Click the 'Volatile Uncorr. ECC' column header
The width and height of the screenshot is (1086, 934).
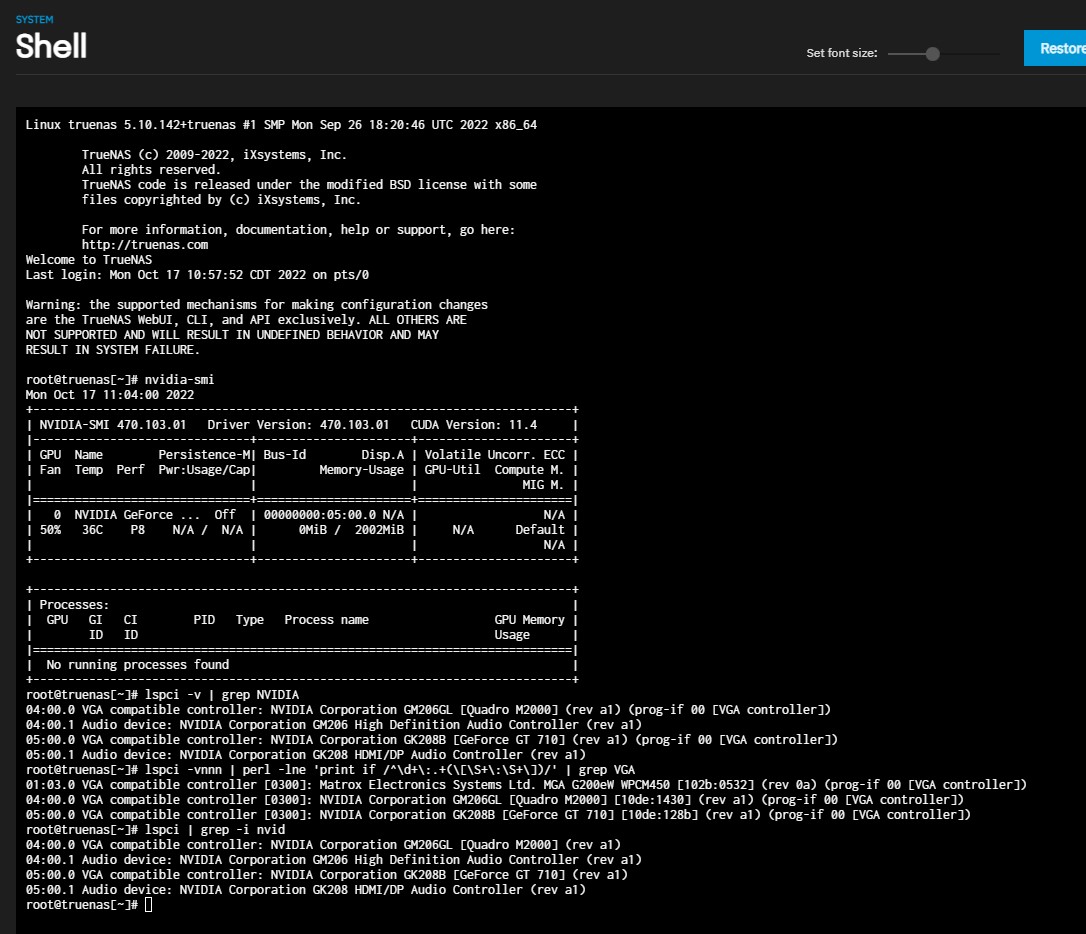pyautogui.click(x=495, y=455)
